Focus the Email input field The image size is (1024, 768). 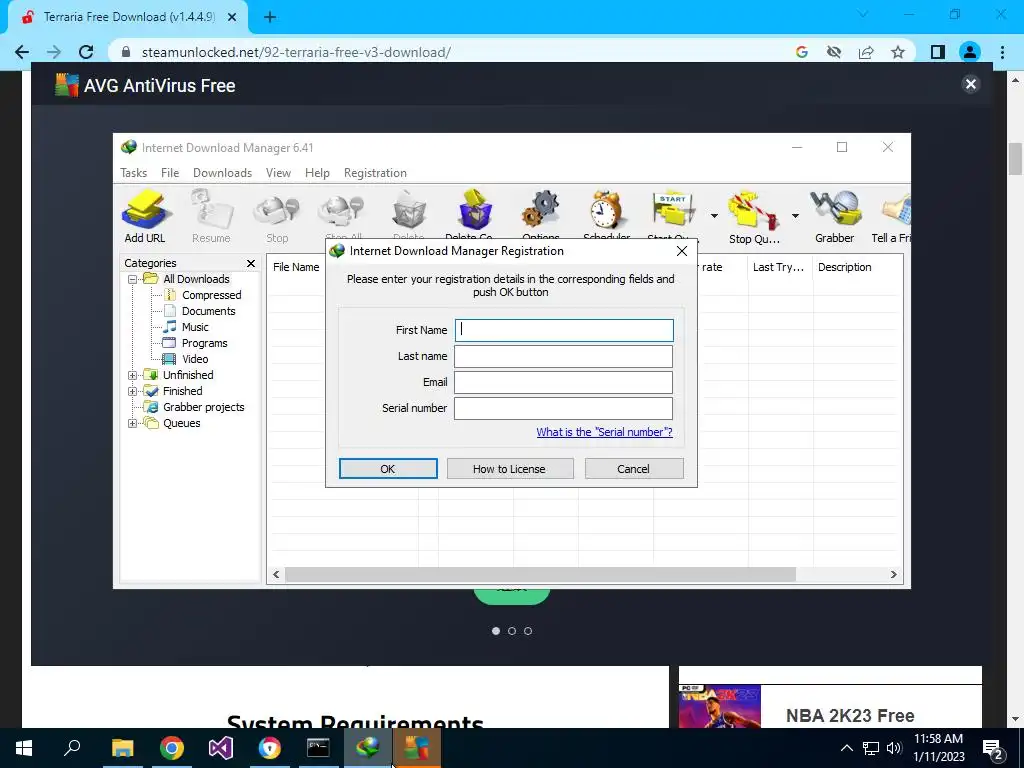click(x=564, y=383)
